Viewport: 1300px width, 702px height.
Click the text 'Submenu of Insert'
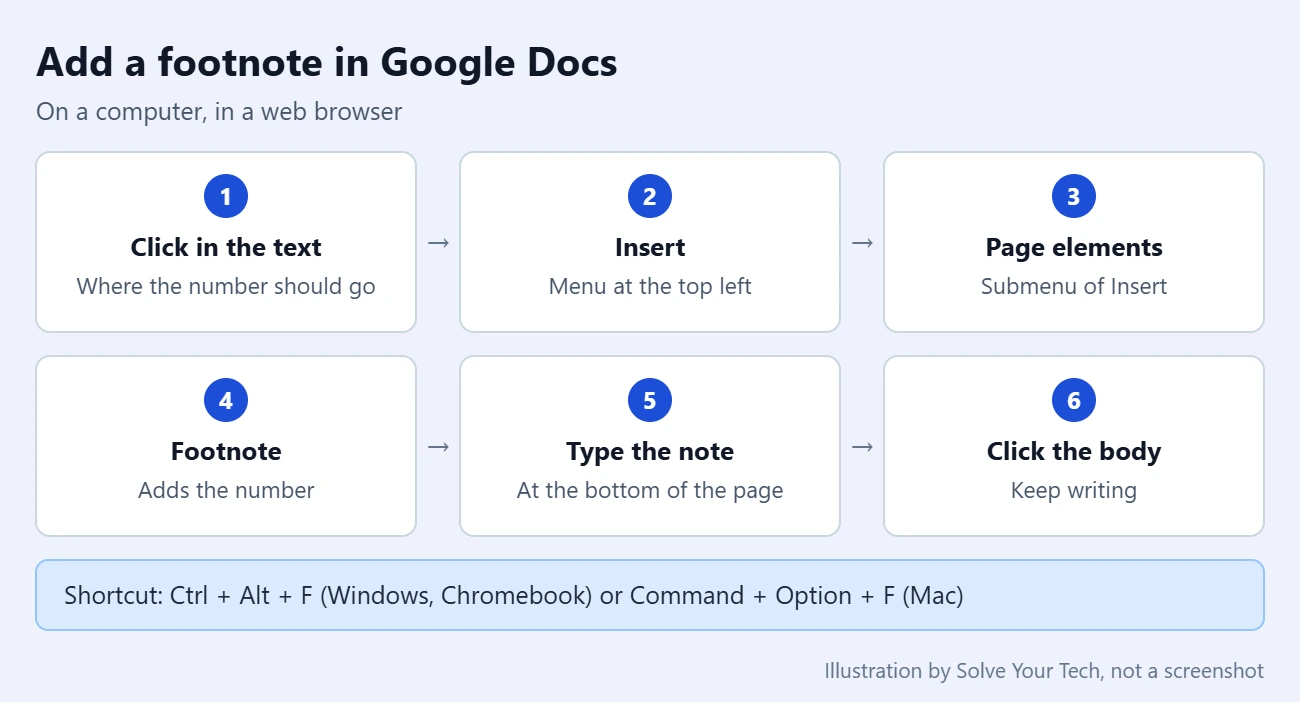click(x=1074, y=287)
